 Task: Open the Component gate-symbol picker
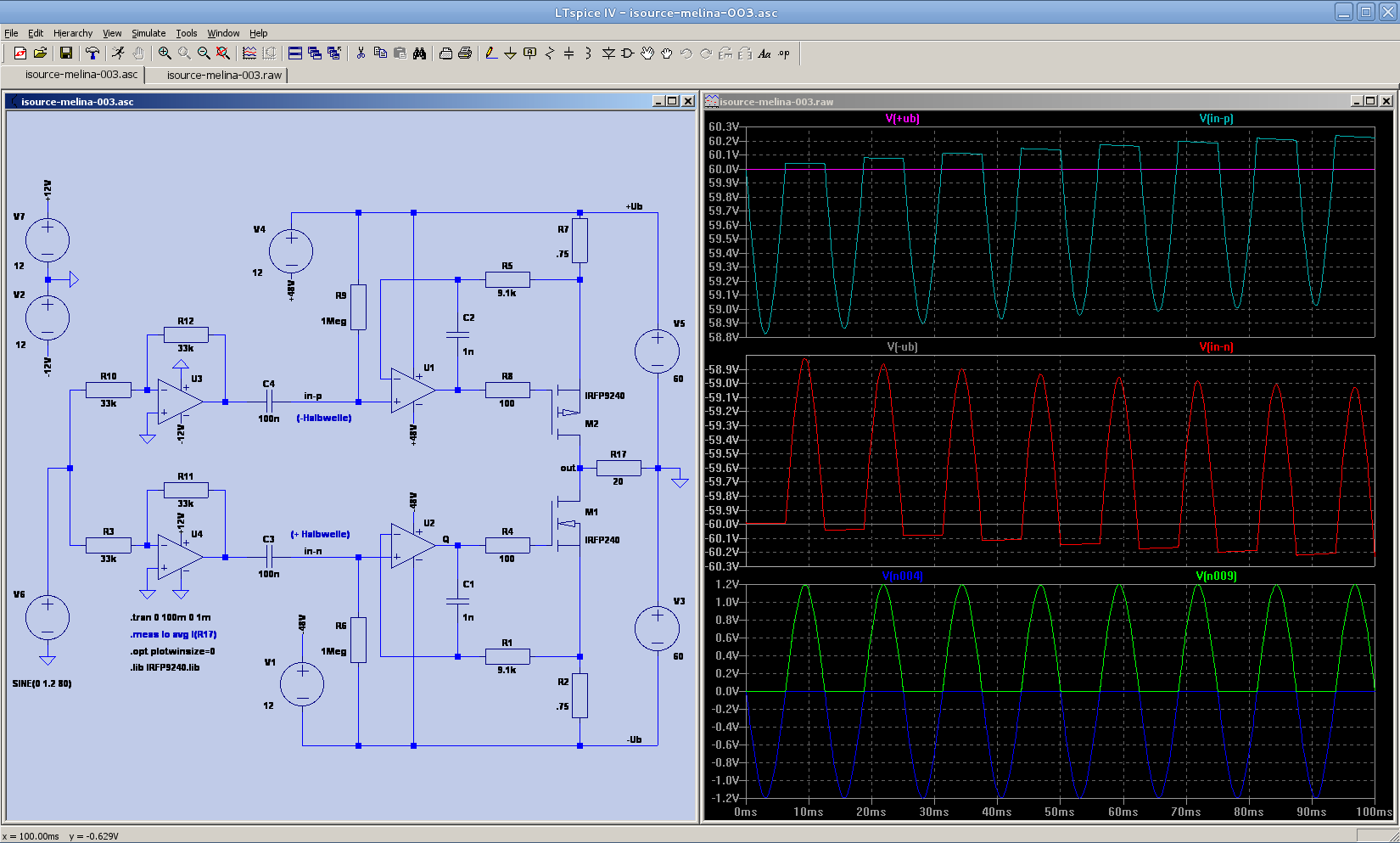tap(628, 53)
